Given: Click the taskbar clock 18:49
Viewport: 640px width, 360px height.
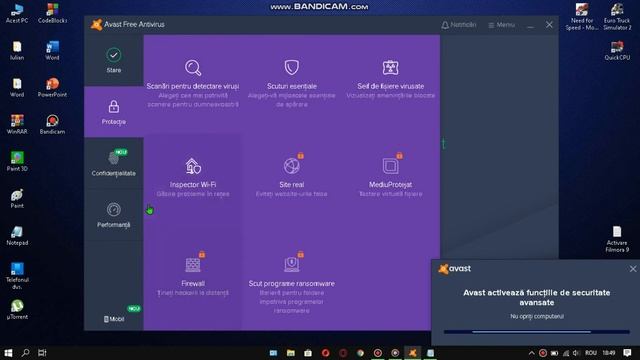Looking at the screenshot, I should pyautogui.click(x=609, y=353).
